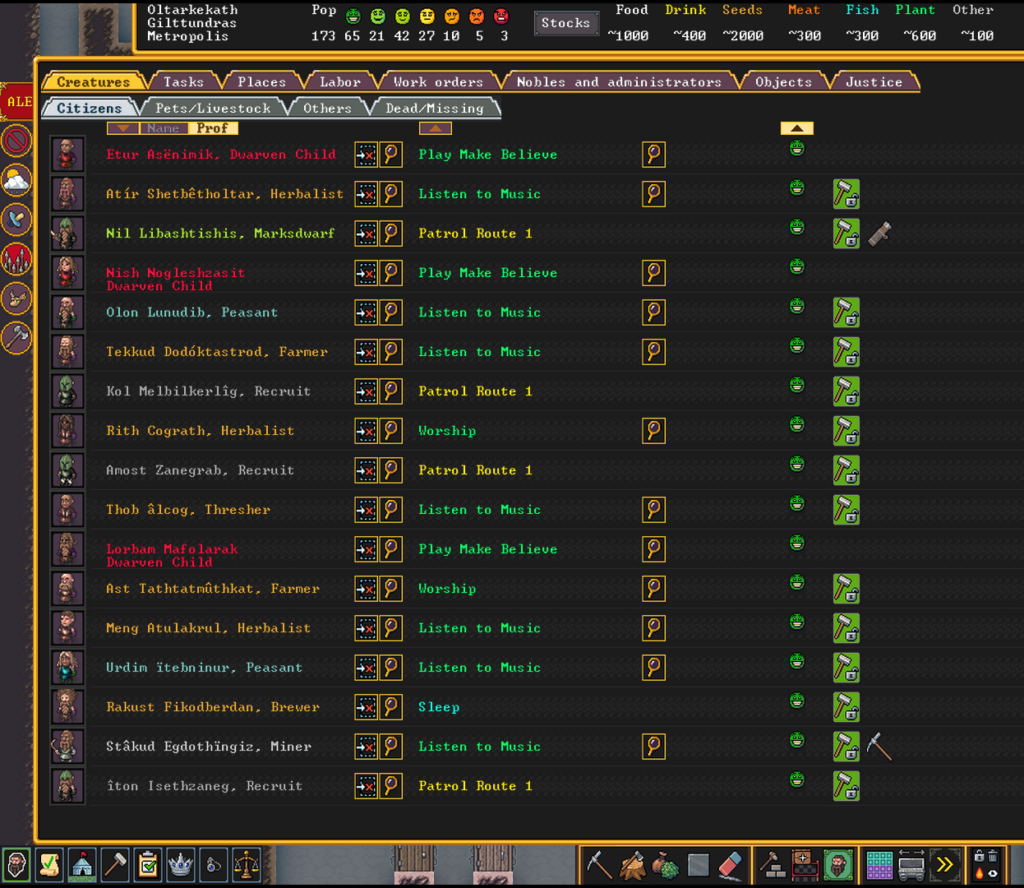1024x888 pixels.
Task: Click the red no-entry alert icon
Action: (16, 140)
